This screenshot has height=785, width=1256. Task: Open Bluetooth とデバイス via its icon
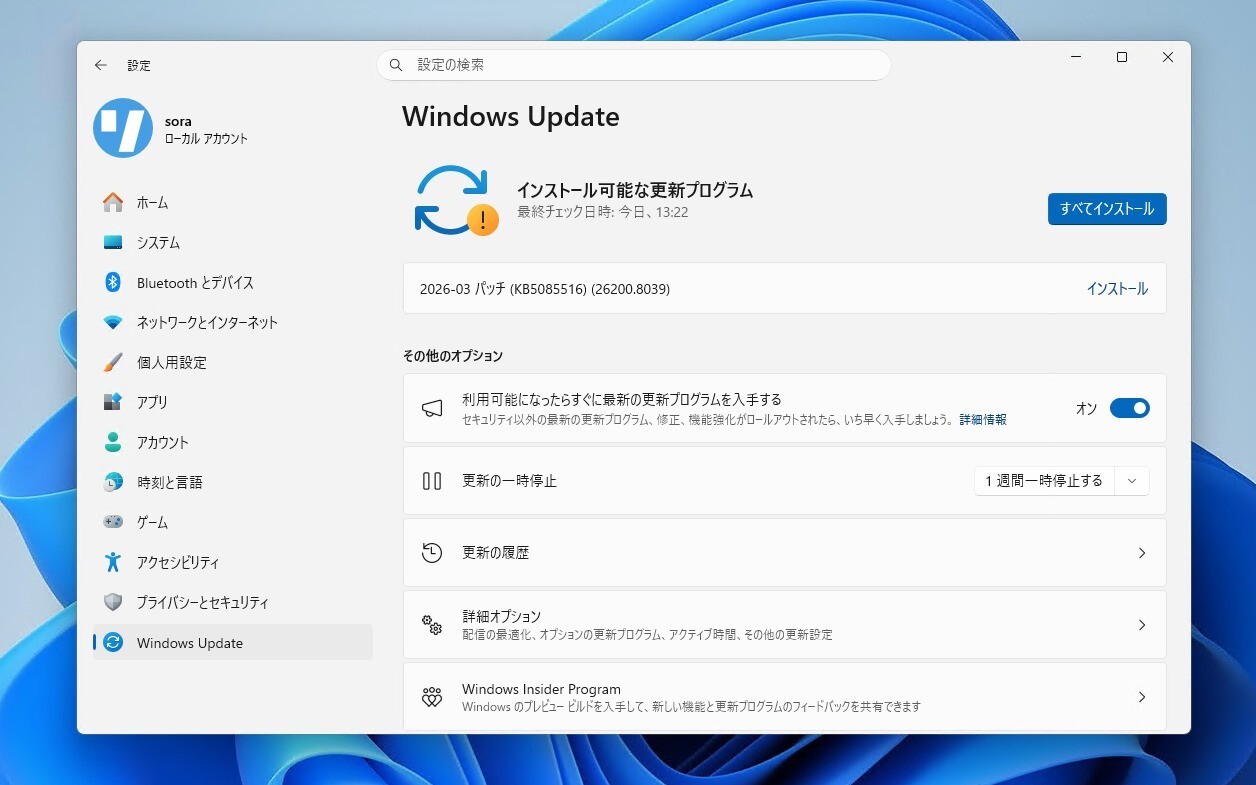[113, 283]
